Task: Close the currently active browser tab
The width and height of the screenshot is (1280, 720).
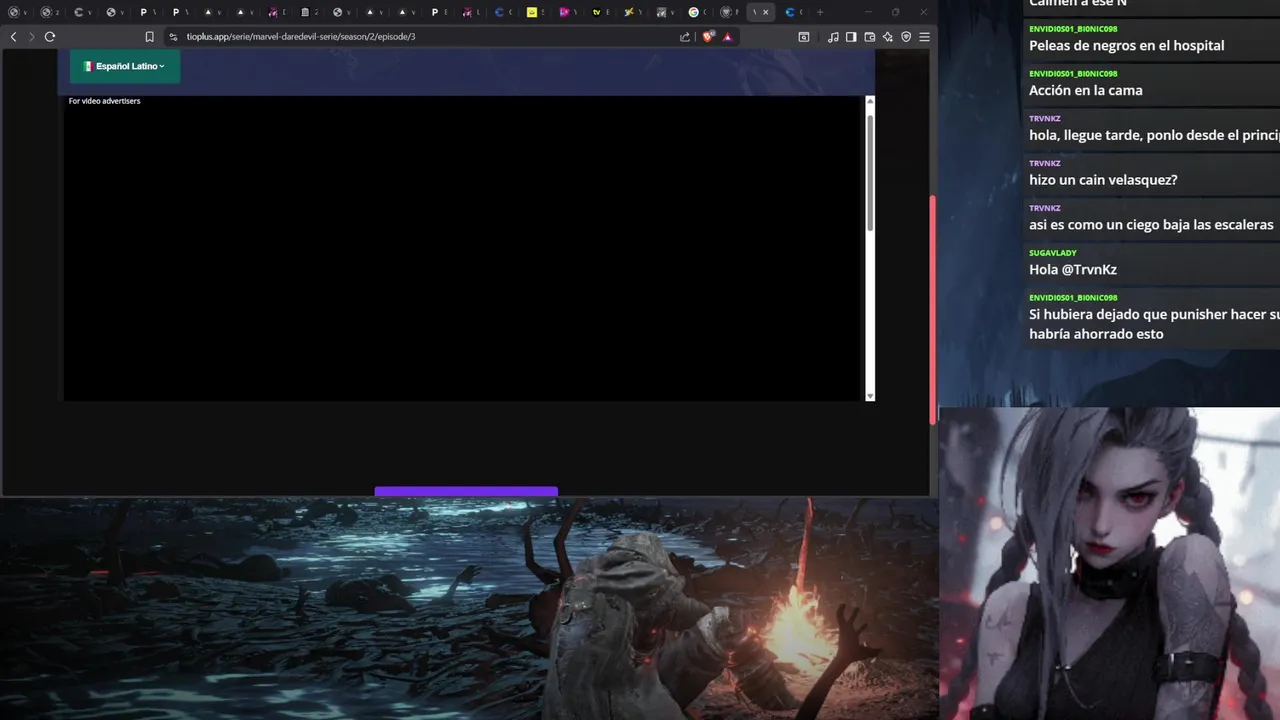Action: [766, 12]
